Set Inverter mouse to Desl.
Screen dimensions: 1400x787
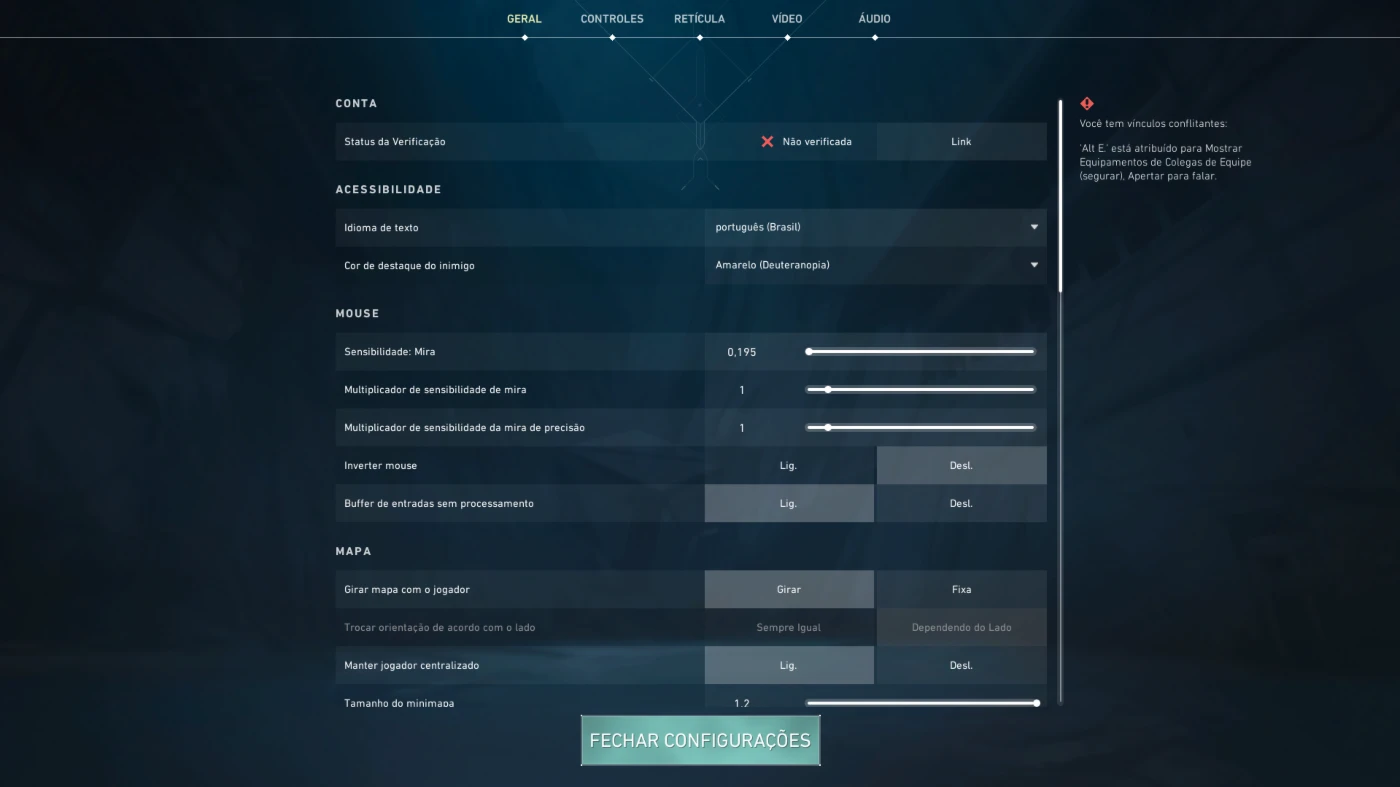[x=961, y=466]
